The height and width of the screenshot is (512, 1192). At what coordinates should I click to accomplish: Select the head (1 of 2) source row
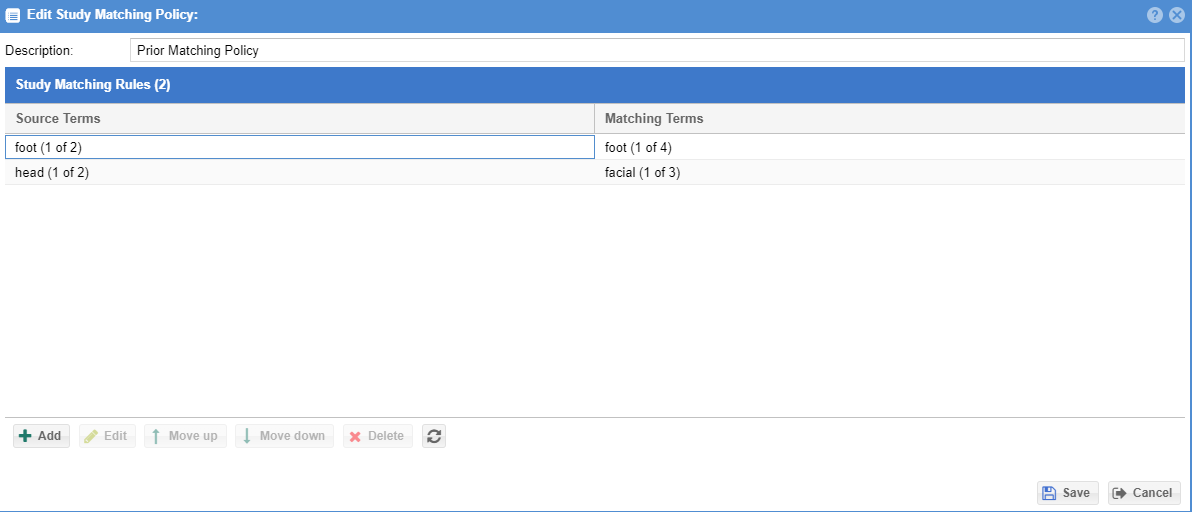click(x=300, y=172)
